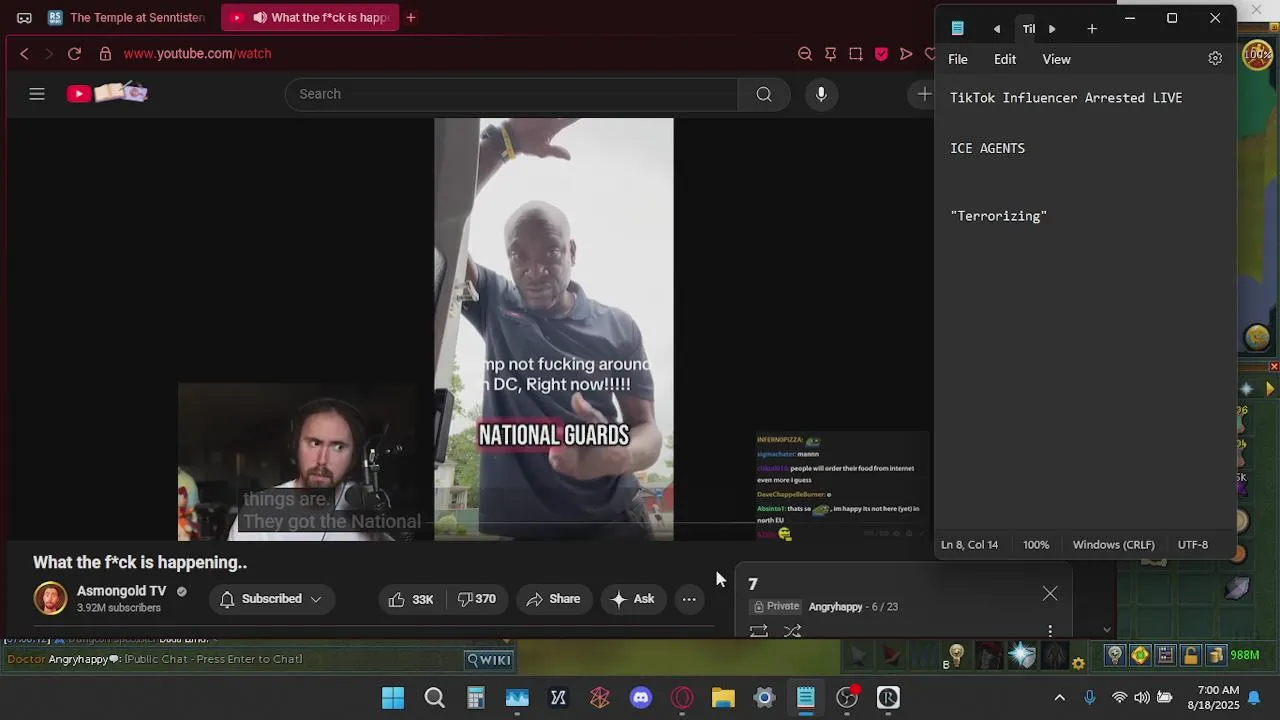Click the Asmongold TV channel avatar
Screen dimensions: 1280x720
[x=50, y=598]
